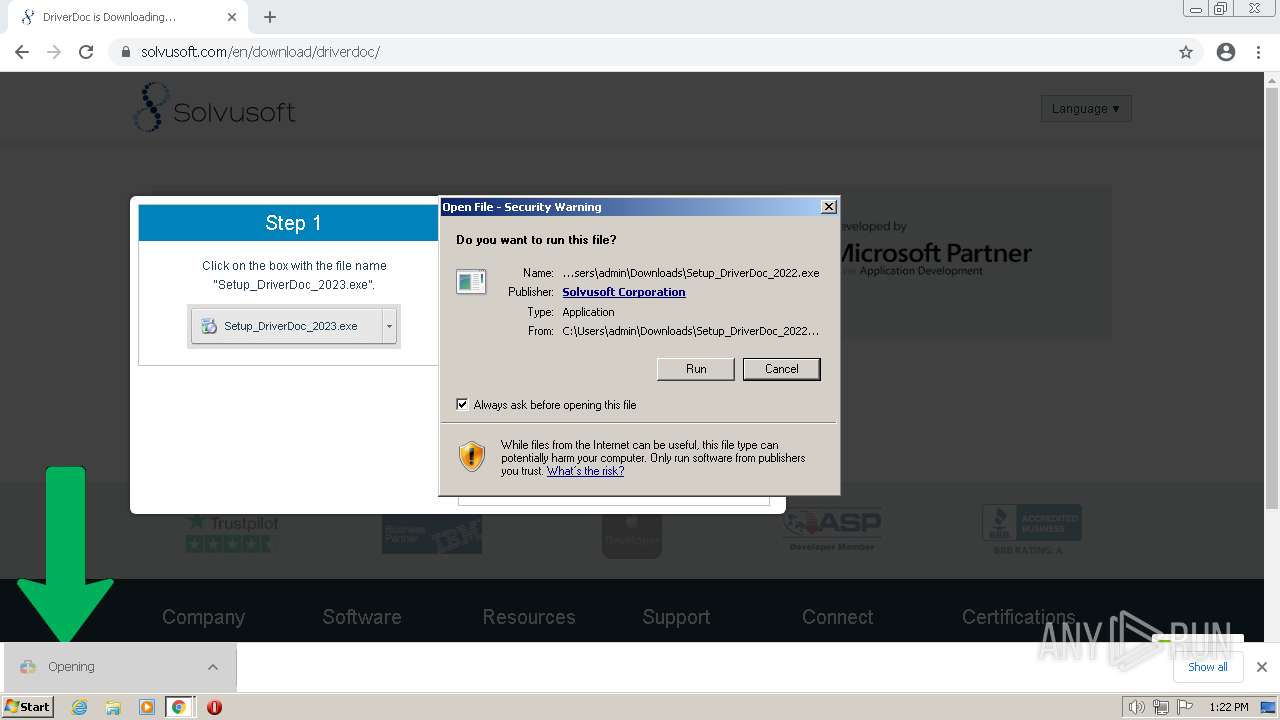Click the Type value Application
The width and height of the screenshot is (1280, 720).
click(588, 312)
